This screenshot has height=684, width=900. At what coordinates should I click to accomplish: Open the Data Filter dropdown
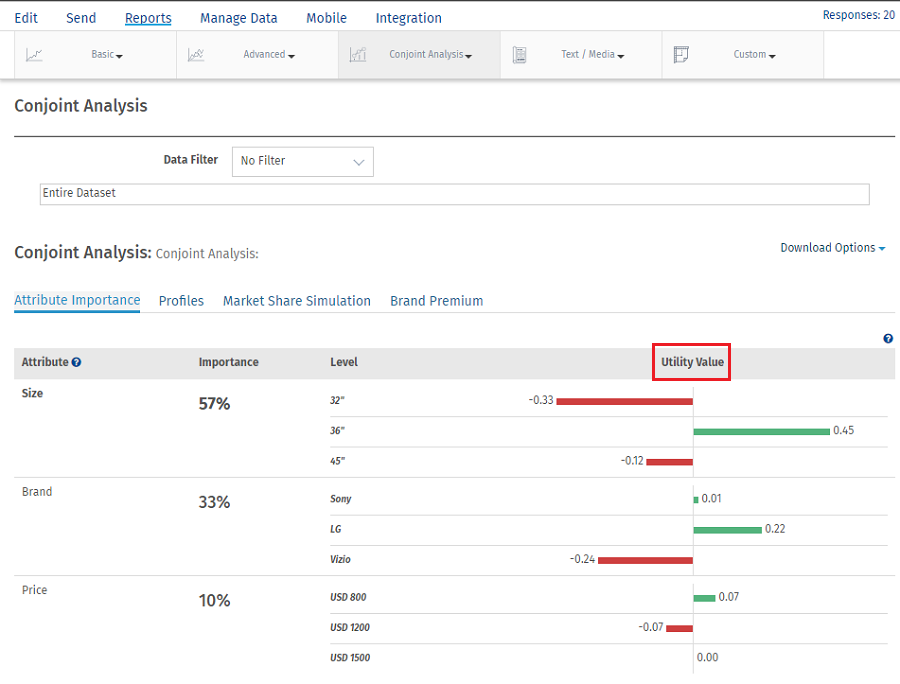(x=302, y=161)
